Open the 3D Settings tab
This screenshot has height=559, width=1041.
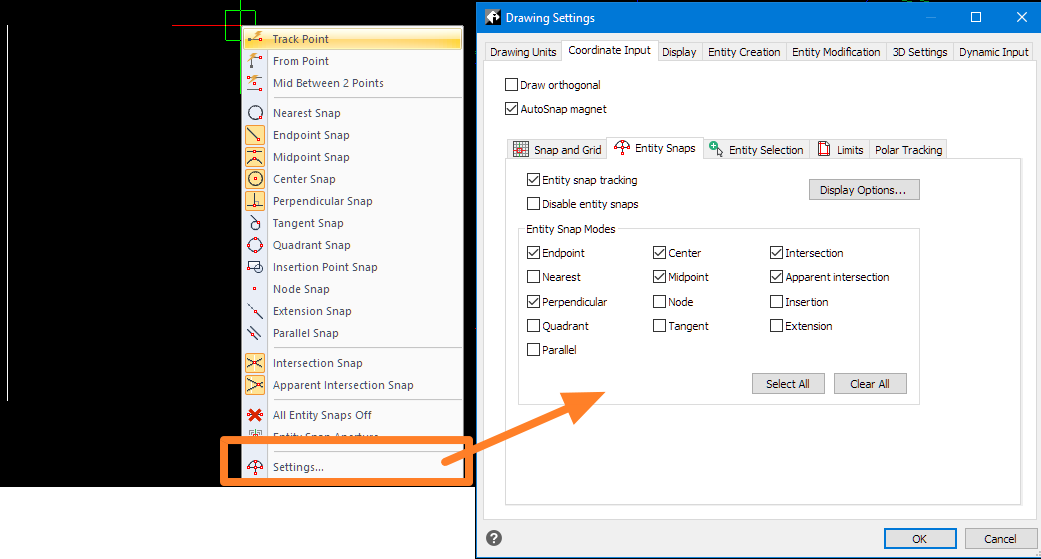click(920, 52)
